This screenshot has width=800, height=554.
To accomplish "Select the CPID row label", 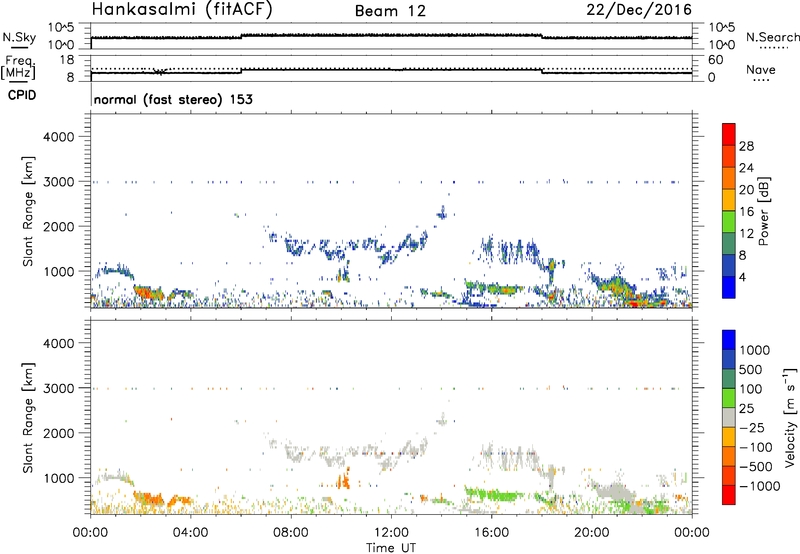I will coord(22,95).
